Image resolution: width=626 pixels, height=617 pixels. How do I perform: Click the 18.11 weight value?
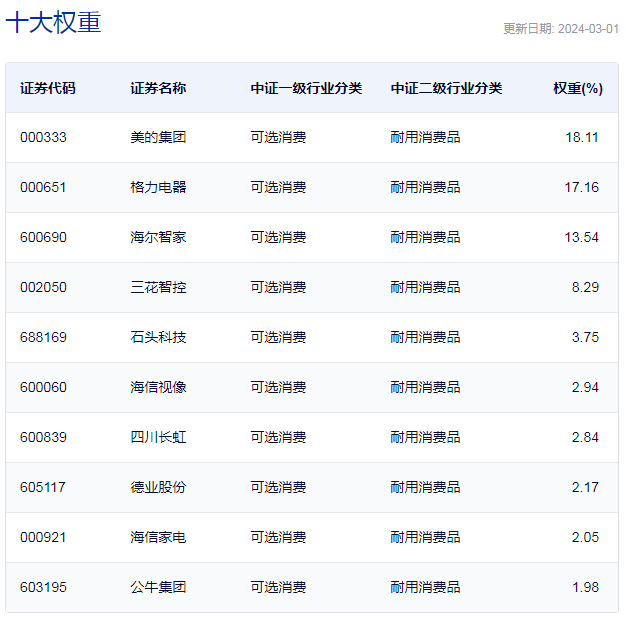click(x=581, y=137)
